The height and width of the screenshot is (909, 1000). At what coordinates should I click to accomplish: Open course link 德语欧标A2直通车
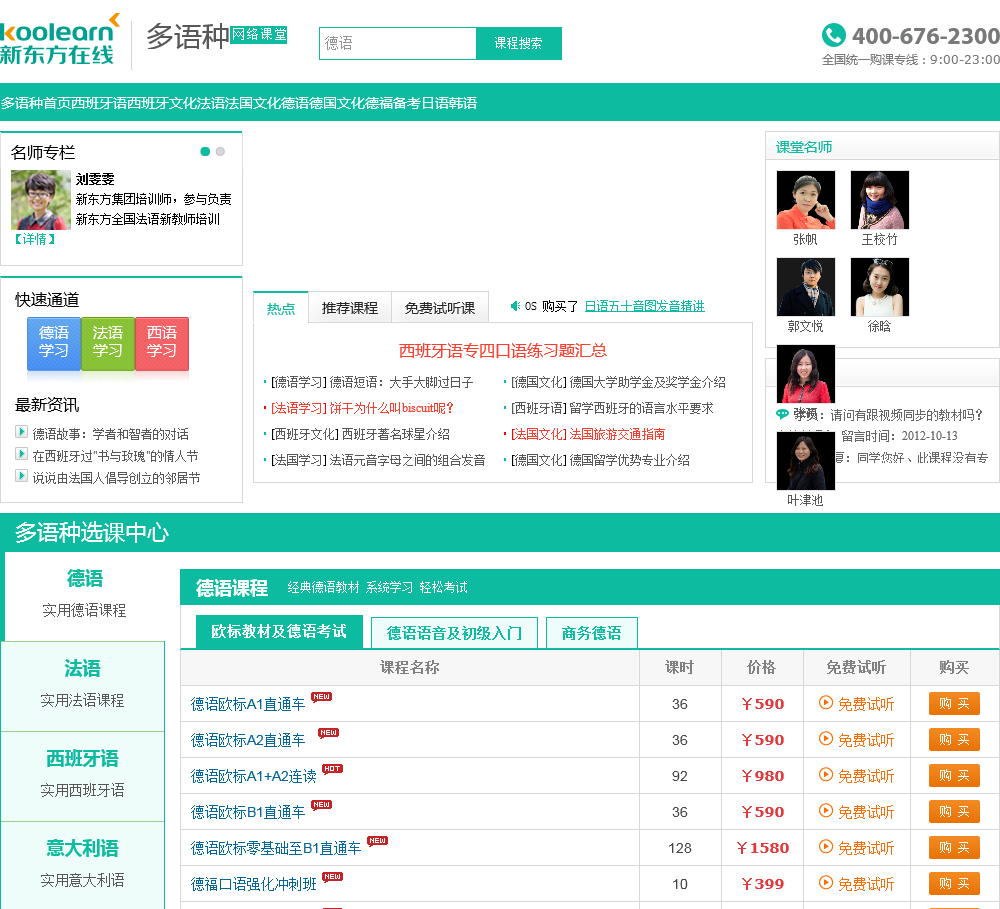point(247,740)
